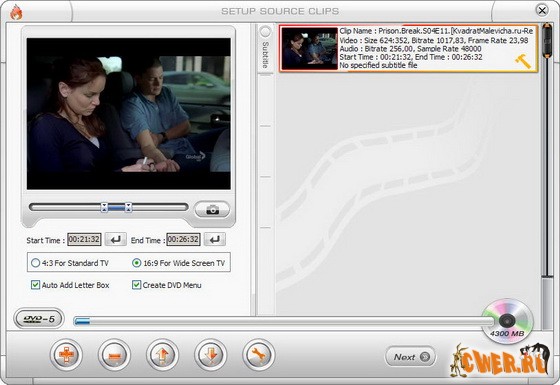The image size is (560, 385).
Task: Click the left trim marker on seek bar
Action: click(104, 207)
